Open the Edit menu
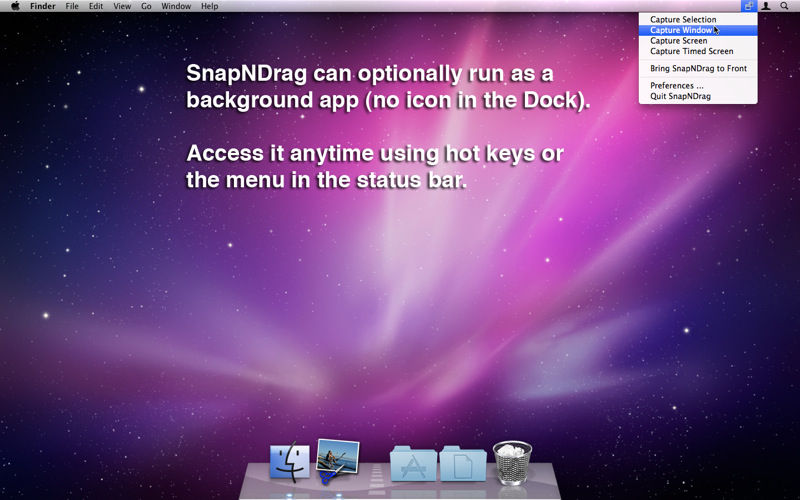The width and height of the screenshot is (800, 500). [x=96, y=6]
